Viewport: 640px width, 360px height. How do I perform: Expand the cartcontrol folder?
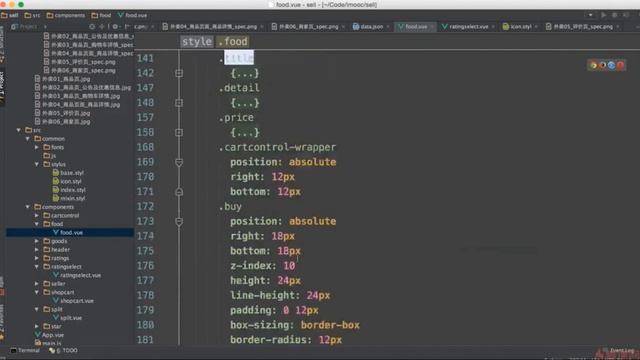point(37,216)
